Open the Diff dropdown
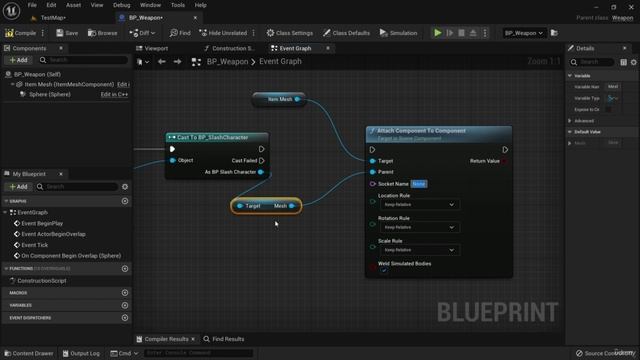Image resolution: width=640 pixels, height=360 pixels. [x=142, y=33]
